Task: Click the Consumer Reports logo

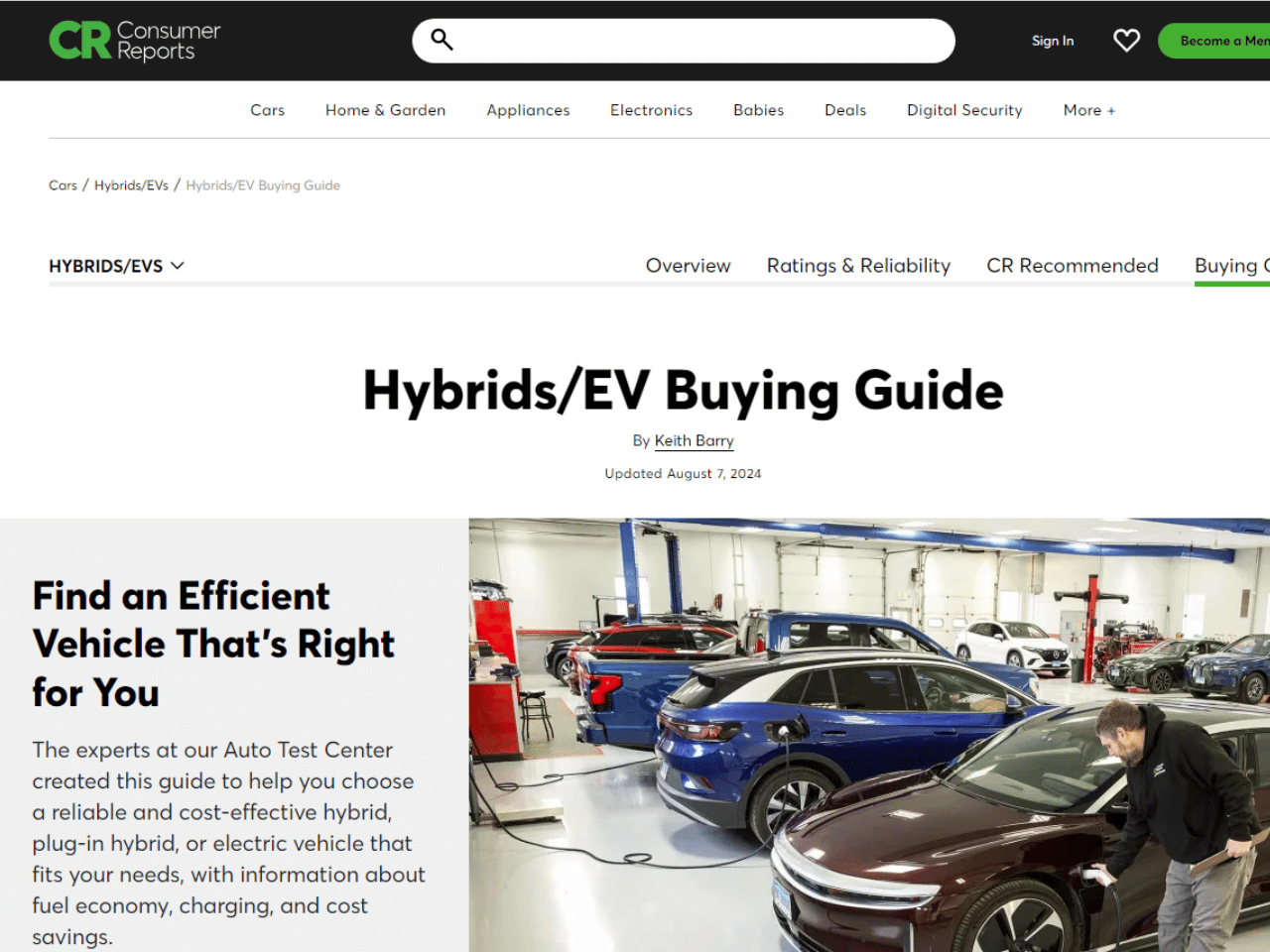Action: (x=135, y=41)
